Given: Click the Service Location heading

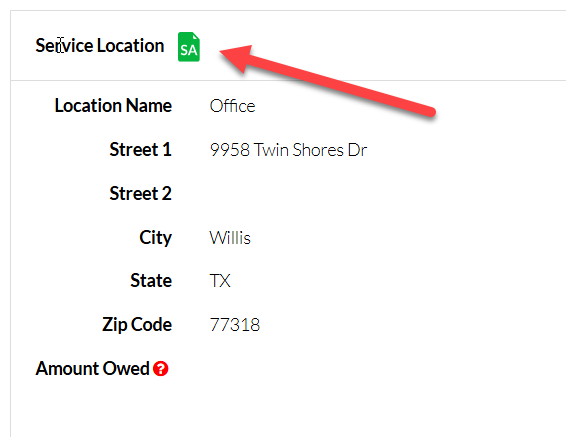Looking at the screenshot, I should (100, 45).
